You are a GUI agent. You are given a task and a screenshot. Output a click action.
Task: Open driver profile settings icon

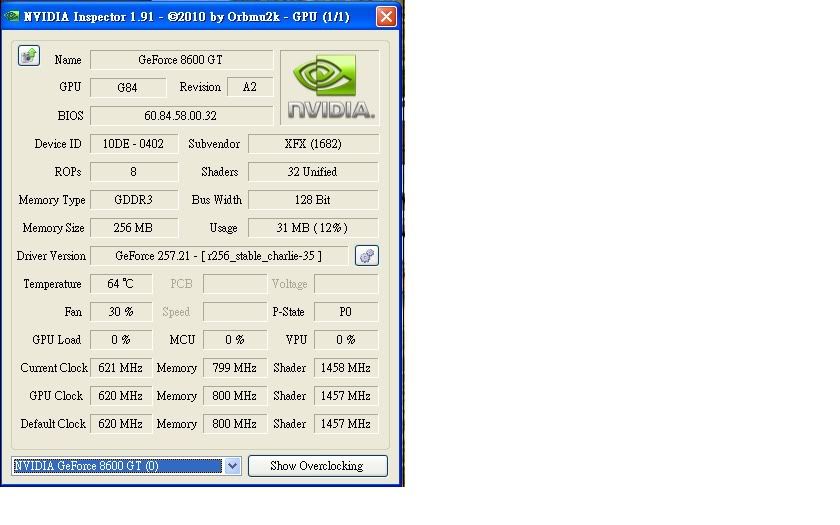(x=366, y=256)
